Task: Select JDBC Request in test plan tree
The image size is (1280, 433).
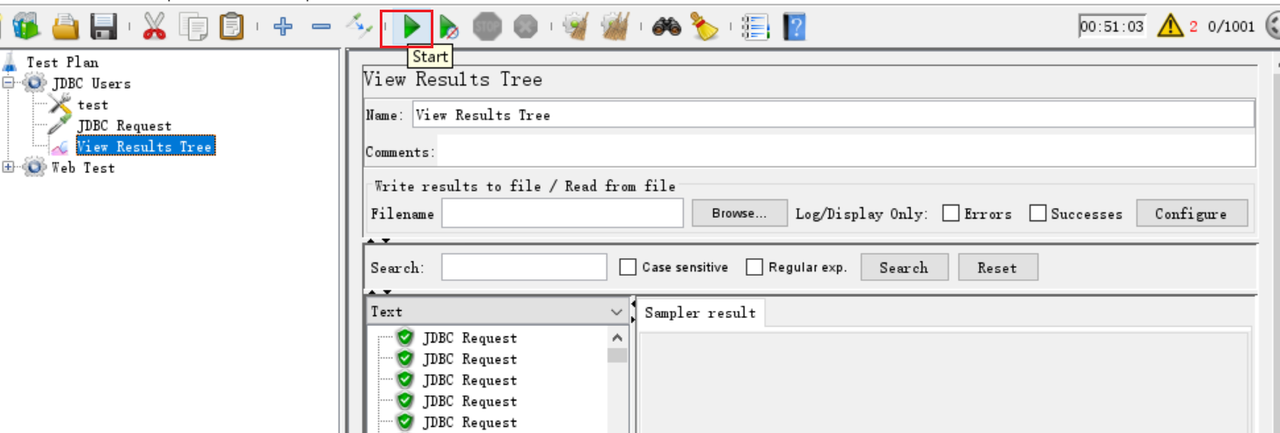Action: pos(124,126)
